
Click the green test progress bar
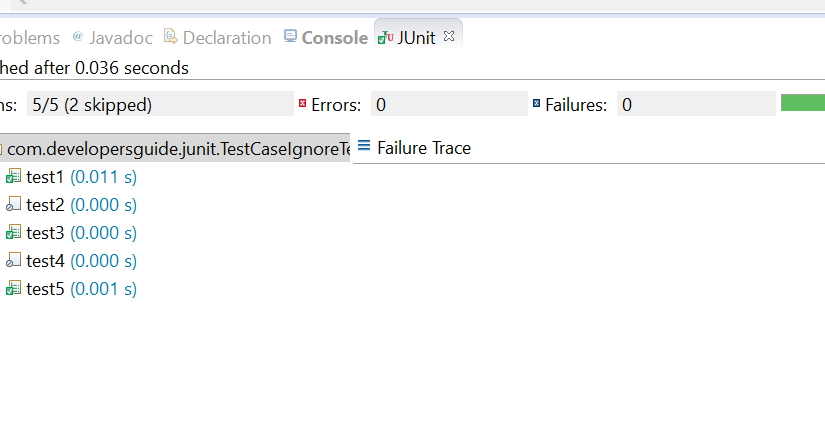coord(802,103)
